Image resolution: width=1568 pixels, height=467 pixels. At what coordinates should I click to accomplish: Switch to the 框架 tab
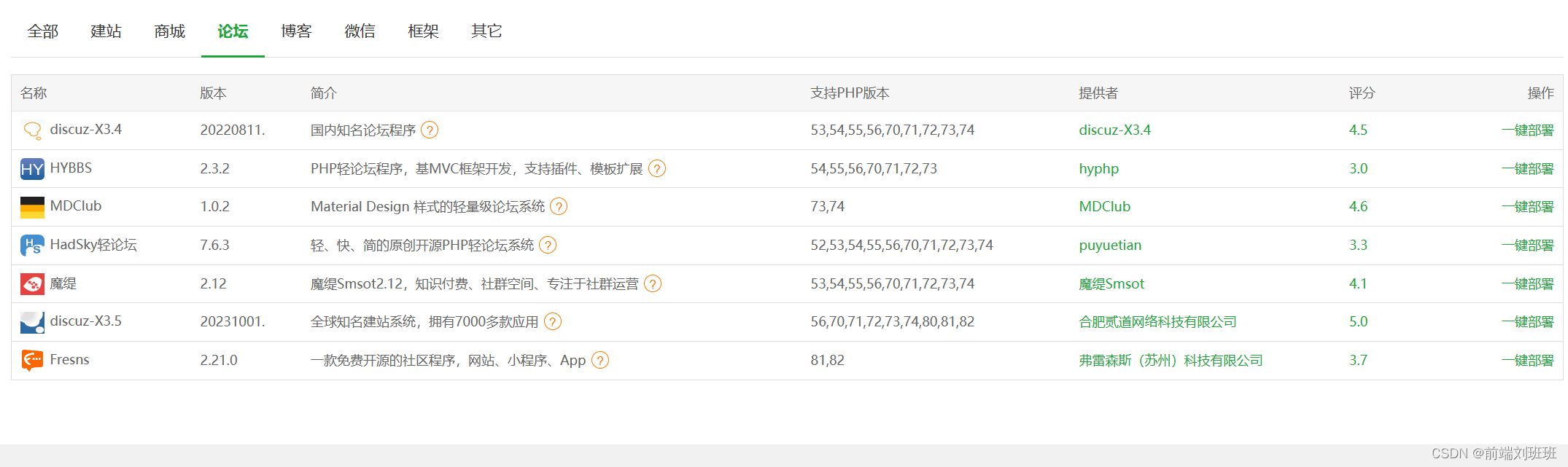[x=423, y=31]
